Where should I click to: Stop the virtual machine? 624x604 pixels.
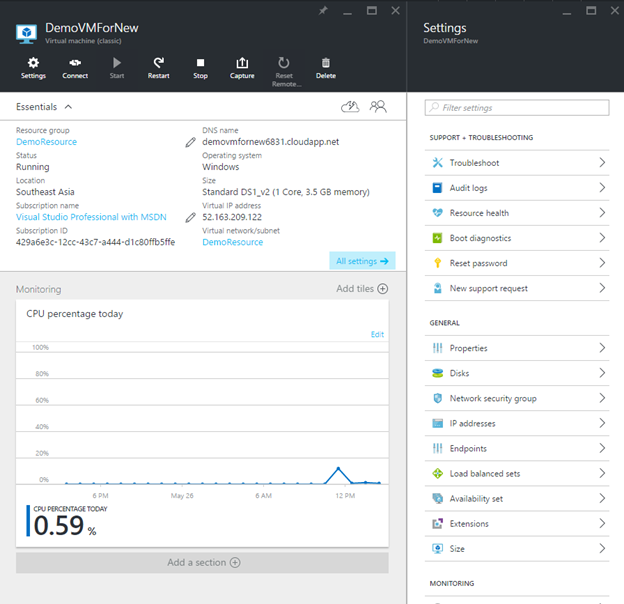(200, 63)
